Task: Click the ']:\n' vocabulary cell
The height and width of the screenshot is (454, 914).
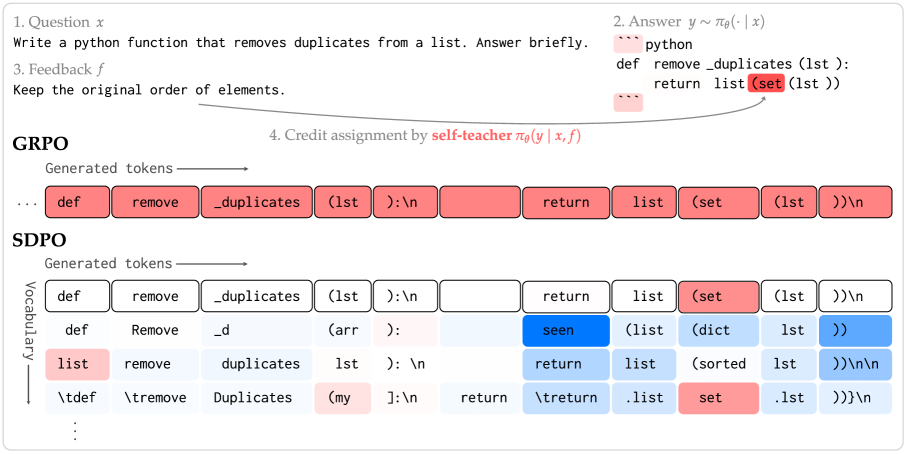Action: 405,398
